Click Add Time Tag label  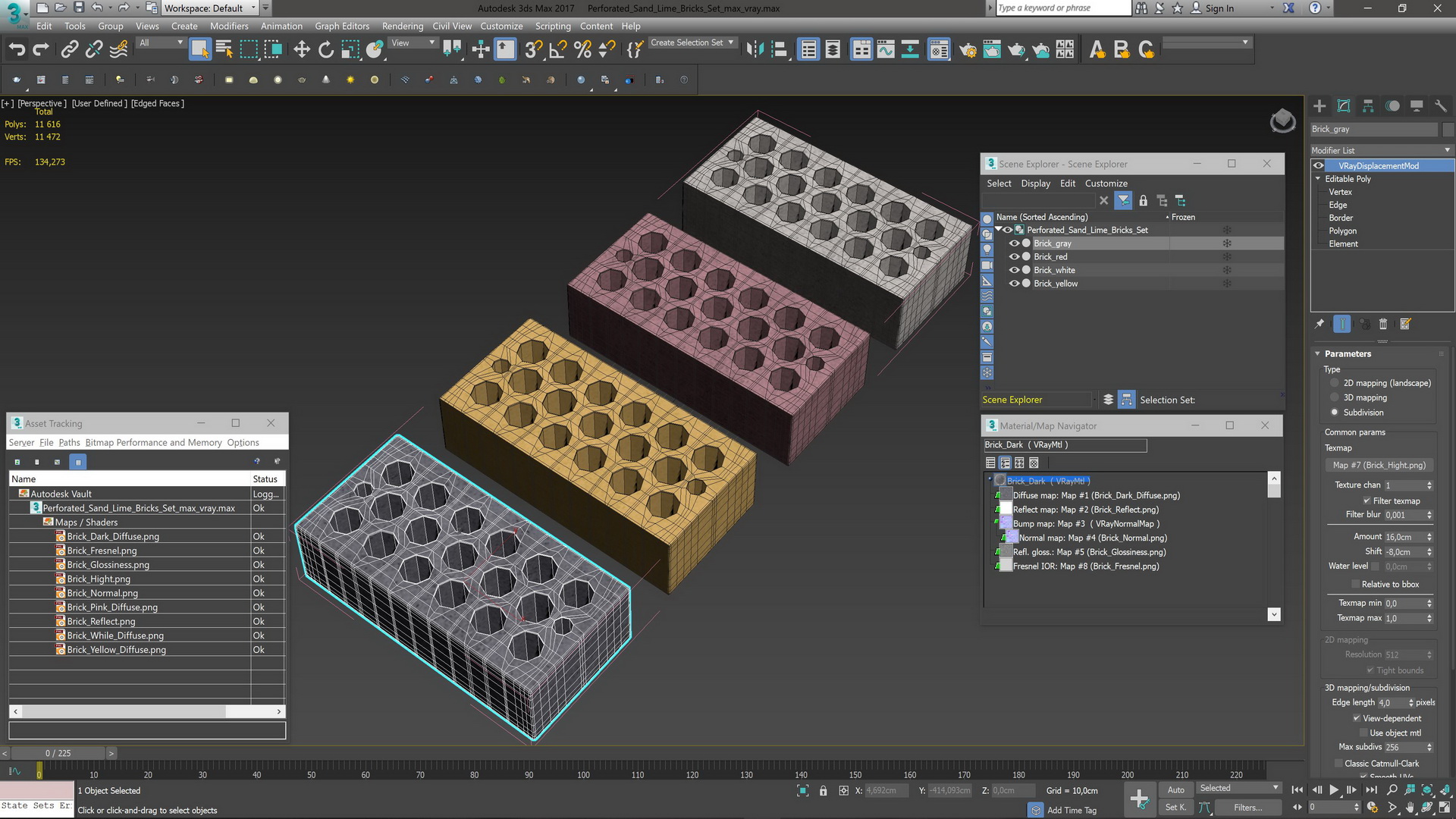[x=1072, y=811]
